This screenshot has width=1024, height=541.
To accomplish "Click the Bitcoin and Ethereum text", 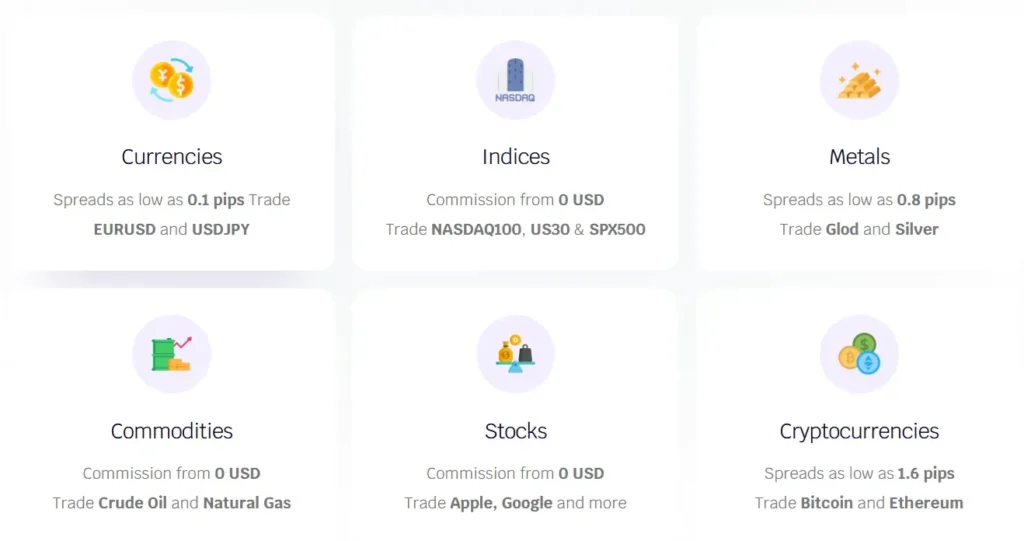I will 881,503.
